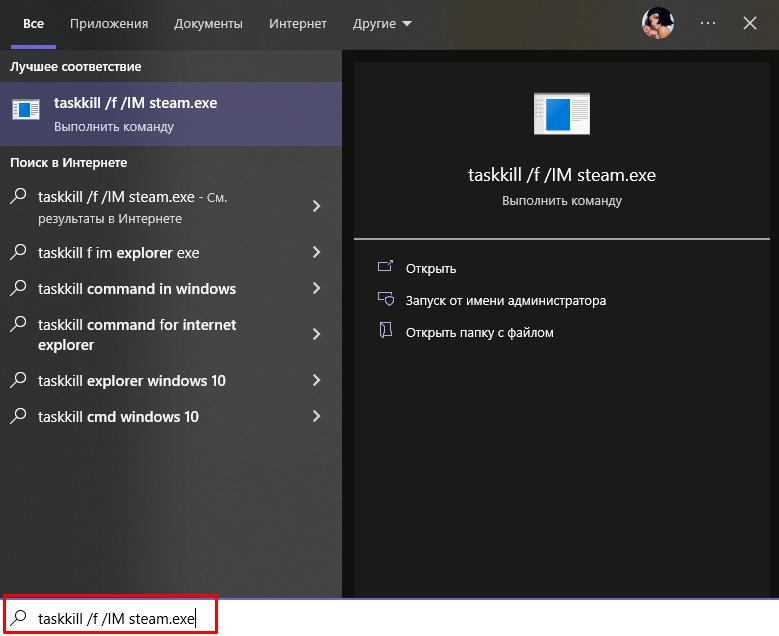Click search icon beside taskkill f im explorer exe
Image resolution: width=779 pixels, height=636 pixels.
[18, 251]
